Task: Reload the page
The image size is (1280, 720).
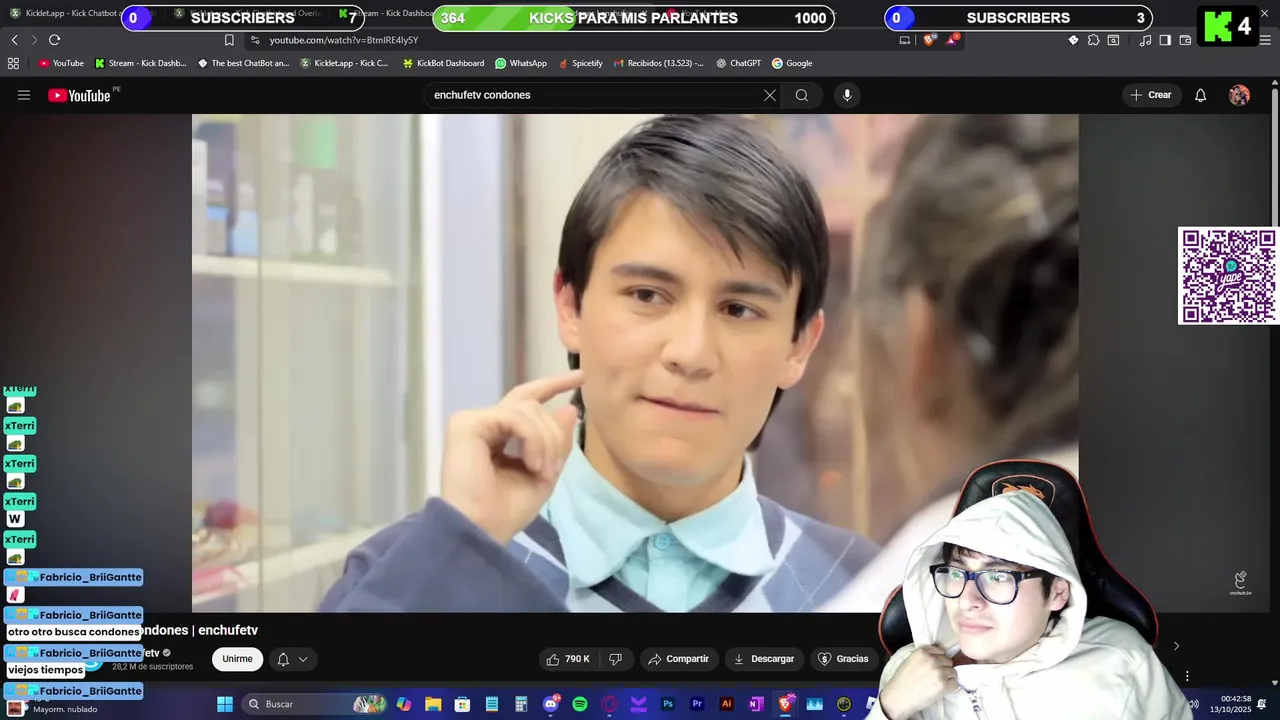Action: coord(54,40)
